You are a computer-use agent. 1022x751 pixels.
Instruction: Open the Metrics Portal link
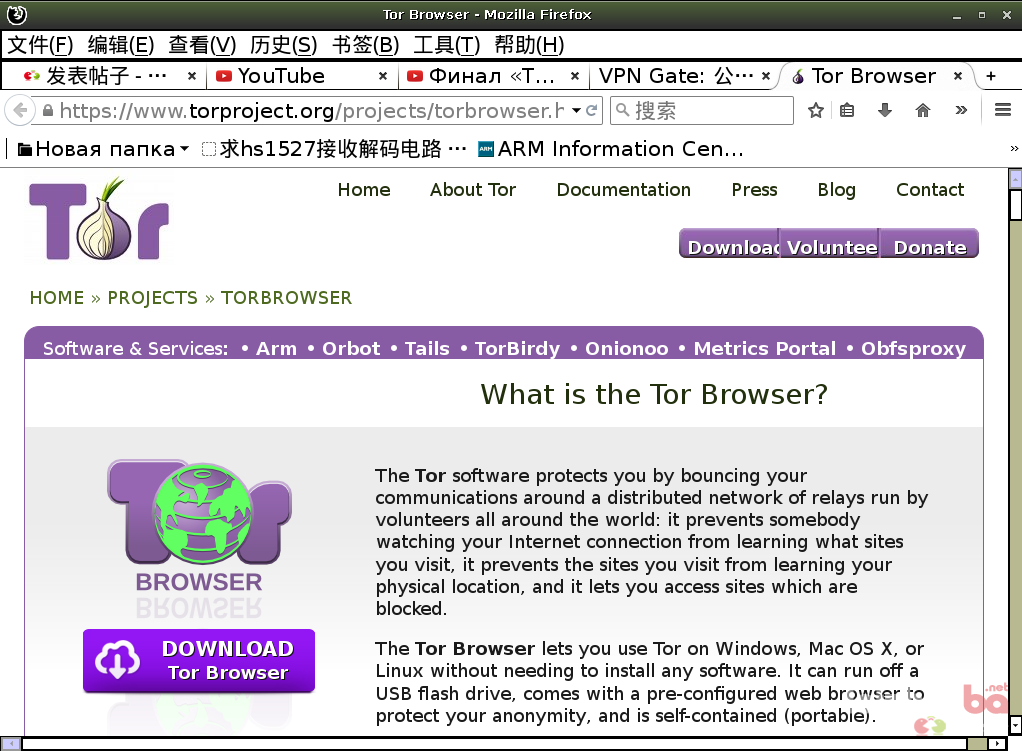(x=765, y=349)
